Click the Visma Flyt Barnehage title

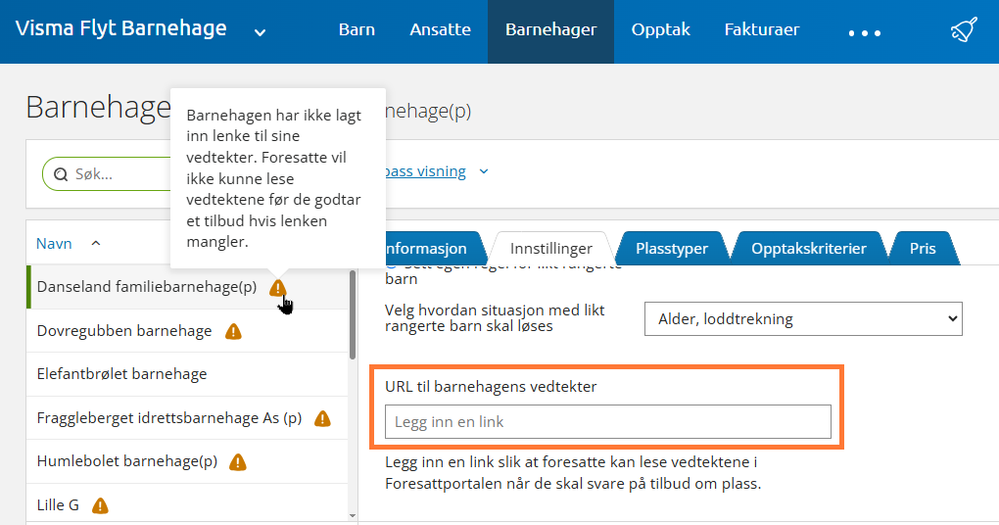(121, 29)
